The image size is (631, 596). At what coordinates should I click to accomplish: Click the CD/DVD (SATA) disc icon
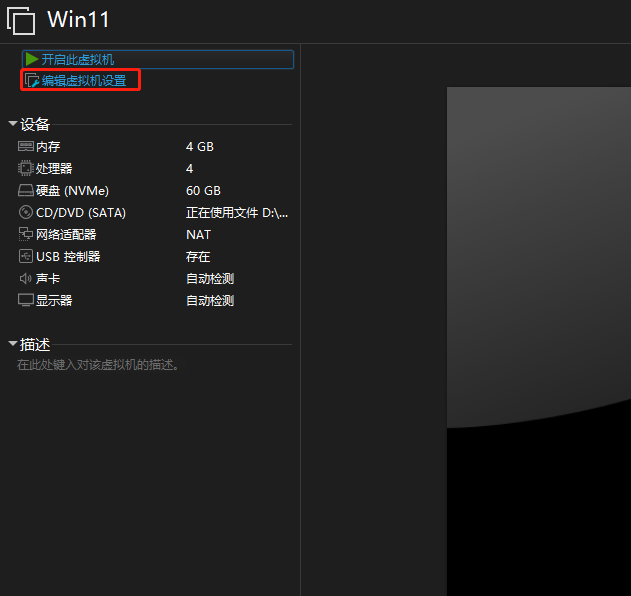[x=26, y=213]
